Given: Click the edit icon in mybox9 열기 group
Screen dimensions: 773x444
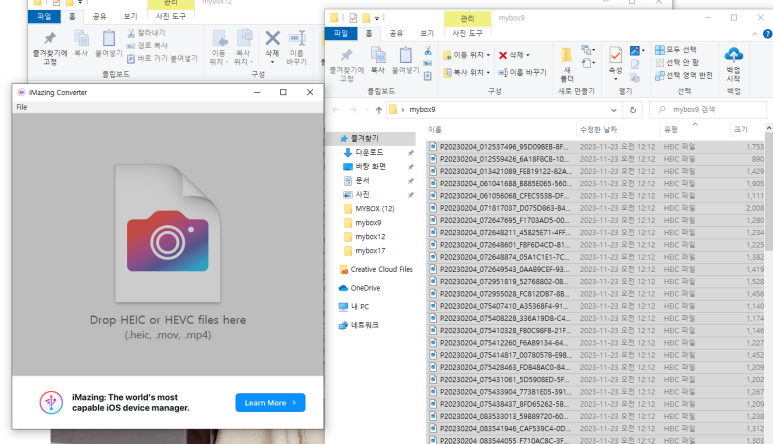Looking at the screenshot, I should click(x=635, y=64).
